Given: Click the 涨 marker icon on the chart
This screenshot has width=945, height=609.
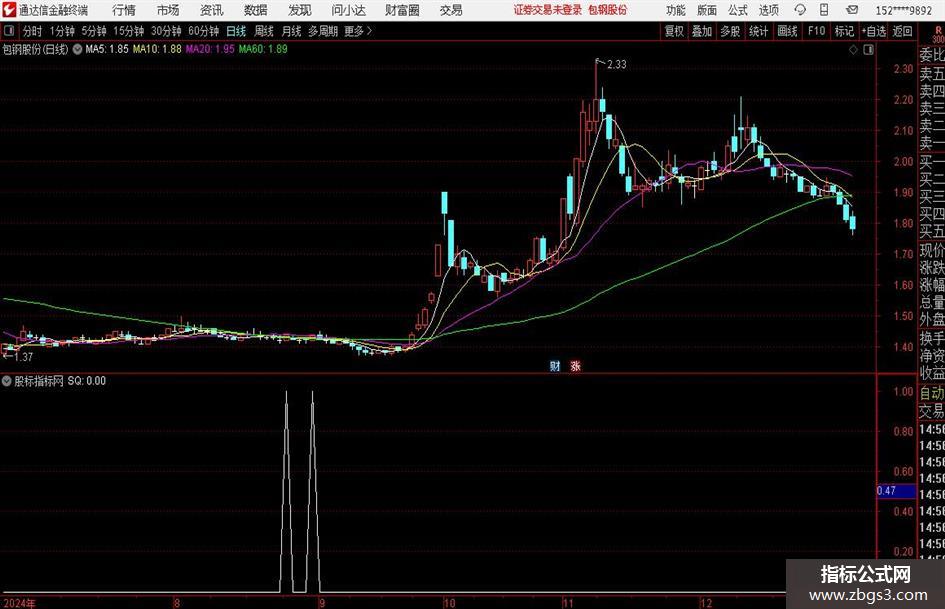Looking at the screenshot, I should (x=576, y=365).
